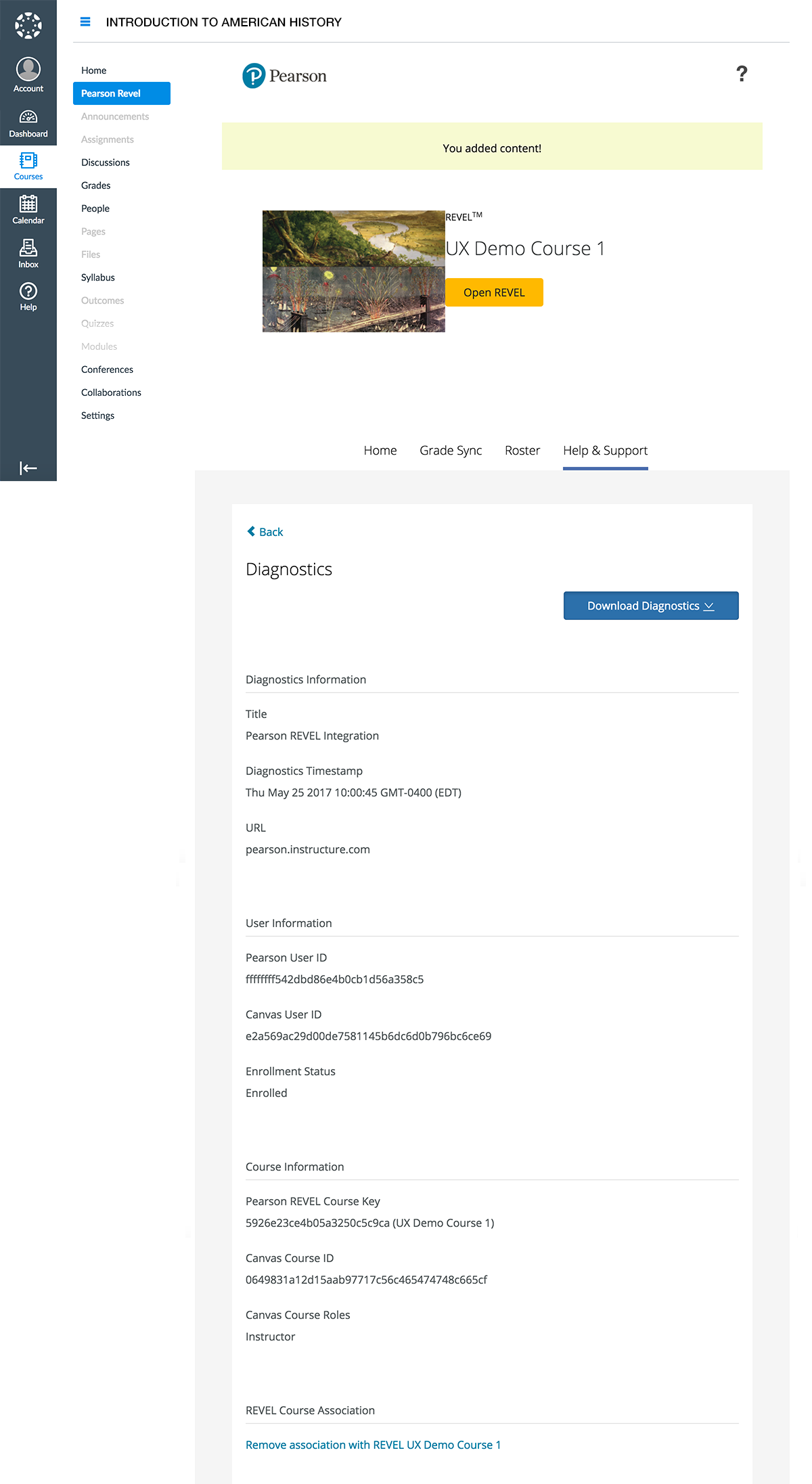Open Home in course navigation
This screenshot has height=1484, width=812.
click(x=94, y=70)
